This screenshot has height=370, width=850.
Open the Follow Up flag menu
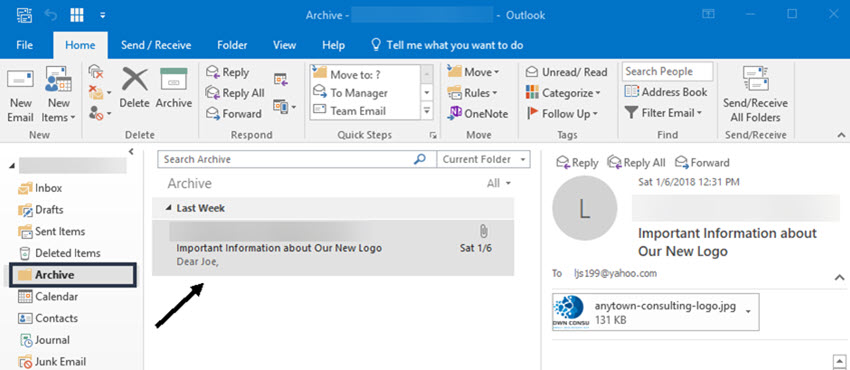(x=562, y=114)
